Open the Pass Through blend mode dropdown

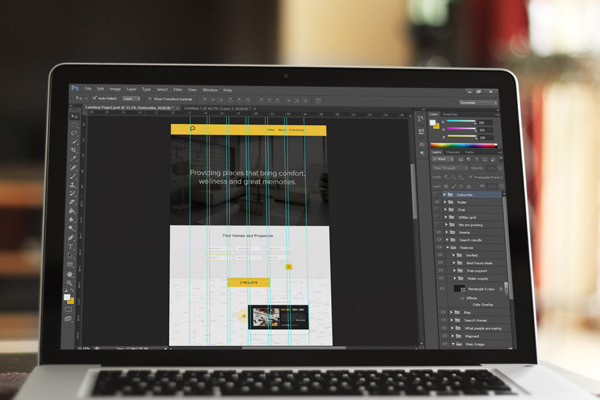click(x=450, y=168)
